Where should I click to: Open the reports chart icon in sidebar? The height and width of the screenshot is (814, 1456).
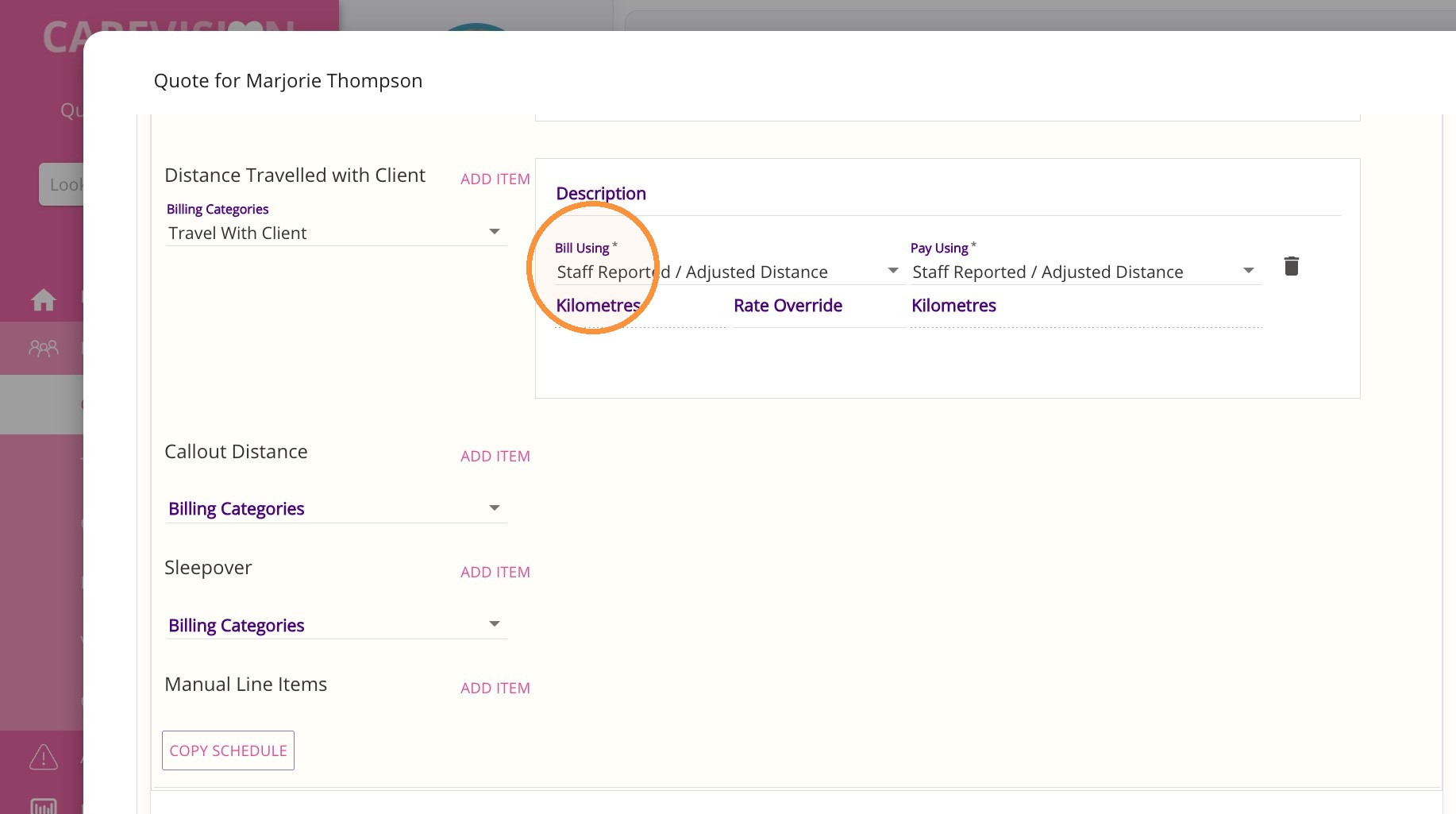pyautogui.click(x=44, y=806)
